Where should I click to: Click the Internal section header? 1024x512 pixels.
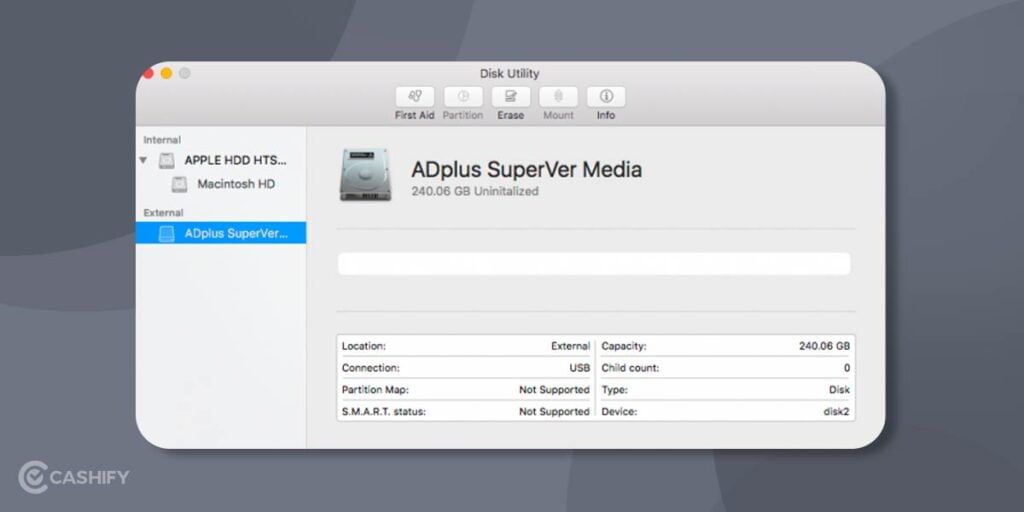pyautogui.click(x=162, y=140)
